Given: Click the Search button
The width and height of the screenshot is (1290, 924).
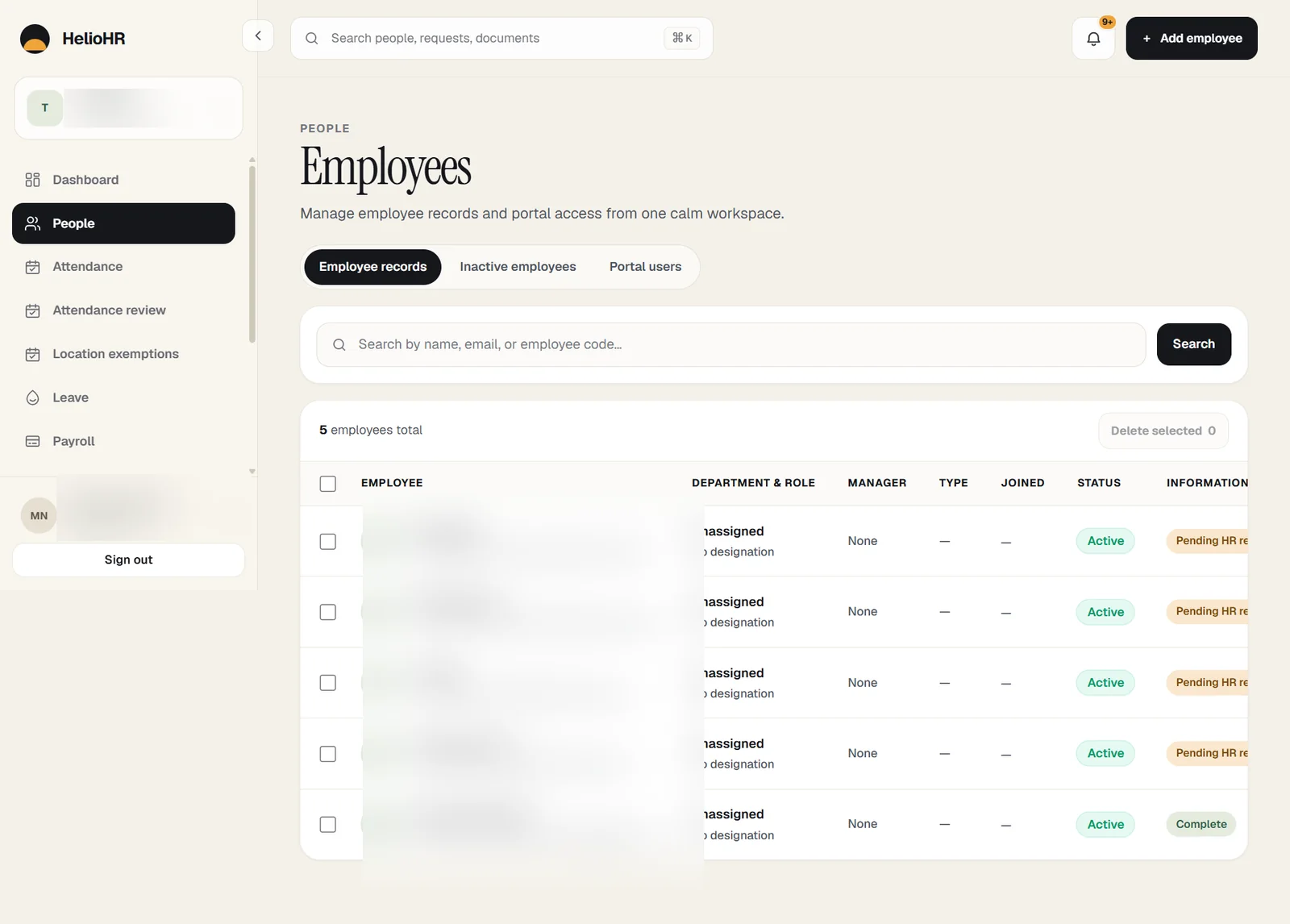Looking at the screenshot, I should coord(1194,344).
